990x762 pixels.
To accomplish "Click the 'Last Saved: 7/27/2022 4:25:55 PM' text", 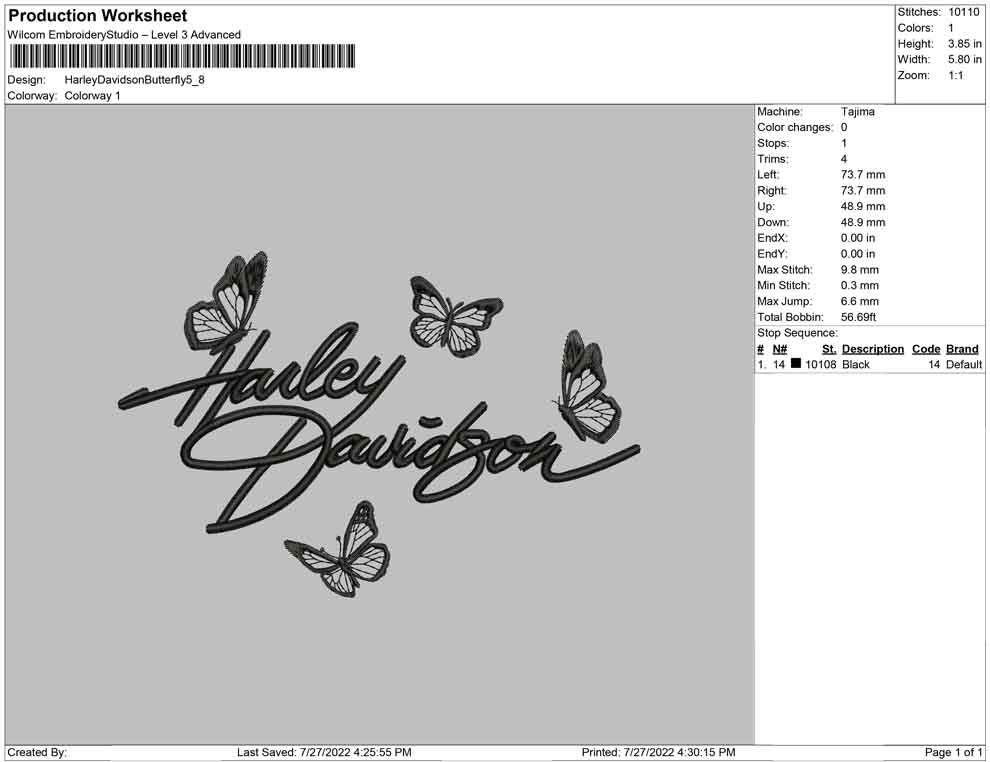I will [x=324, y=753].
